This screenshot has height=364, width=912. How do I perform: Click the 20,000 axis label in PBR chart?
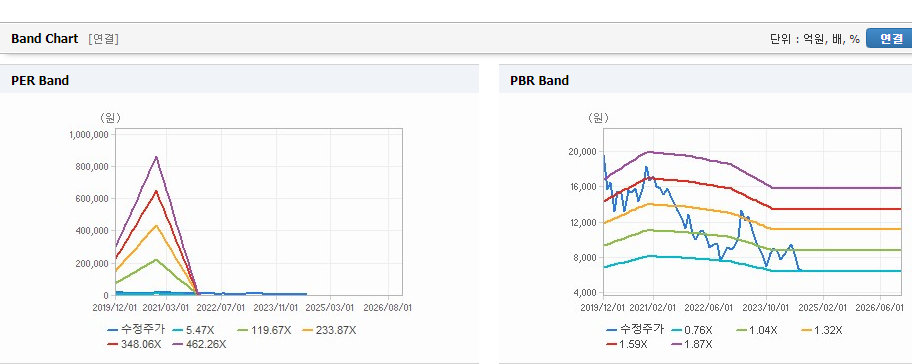(x=583, y=152)
